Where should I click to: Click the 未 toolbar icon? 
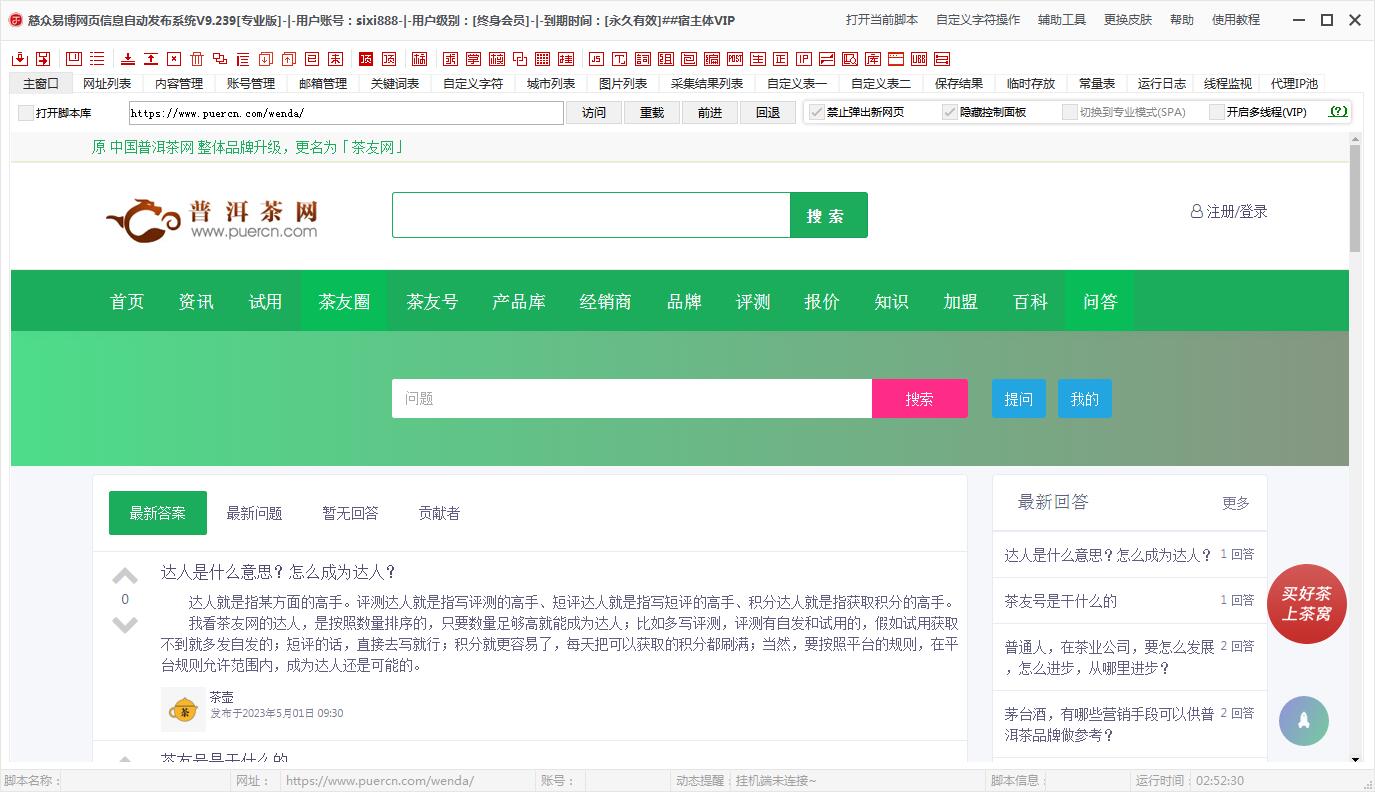point(335,59)
